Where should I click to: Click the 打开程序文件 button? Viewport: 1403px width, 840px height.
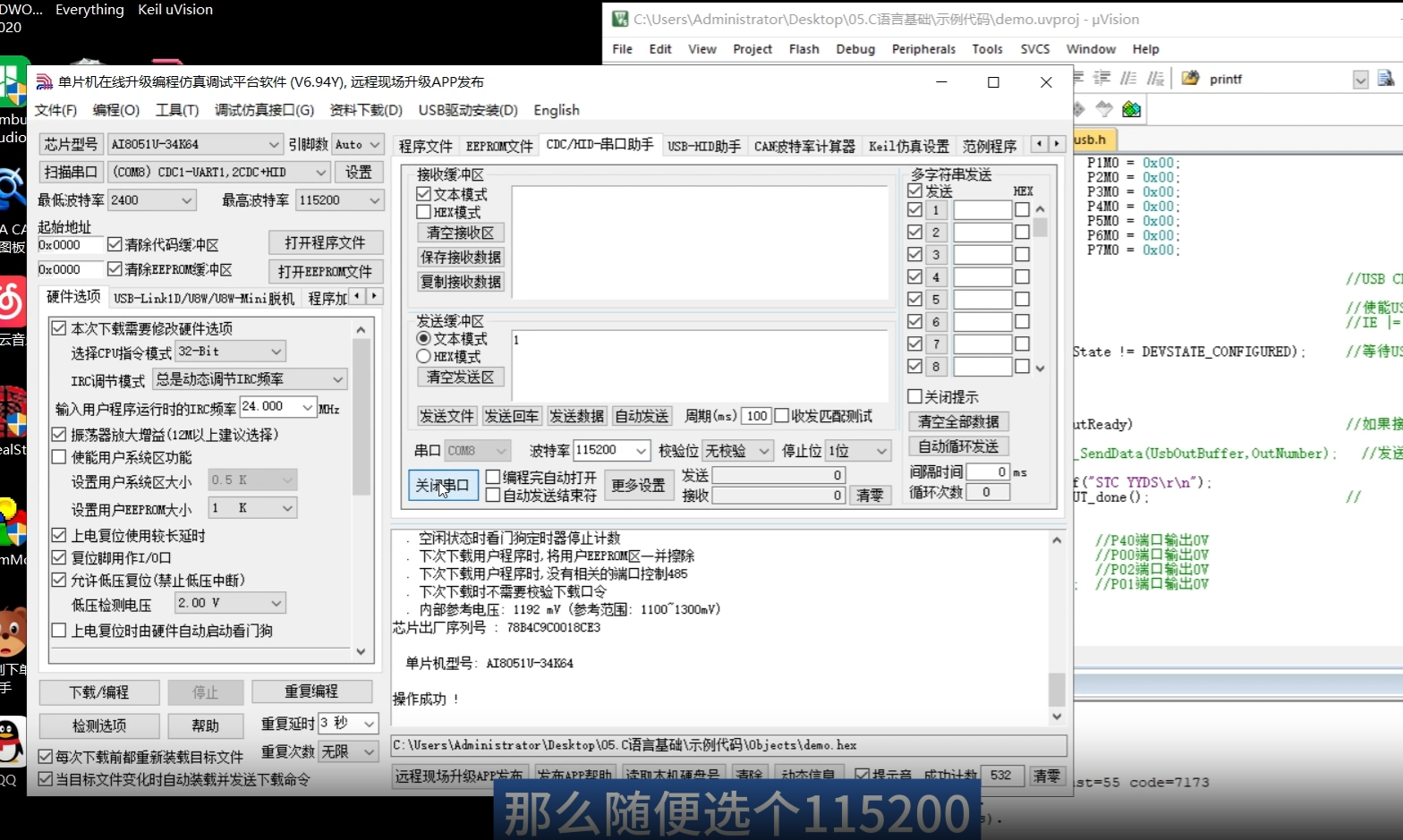click(325, 242)
